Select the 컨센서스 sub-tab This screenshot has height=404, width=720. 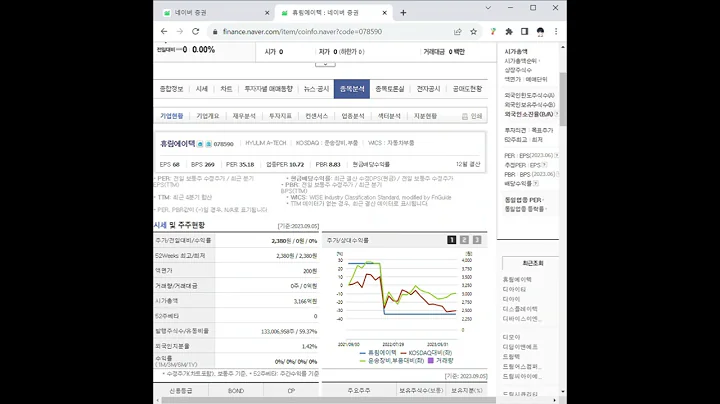pyautogui.click(x=316, y=116)
